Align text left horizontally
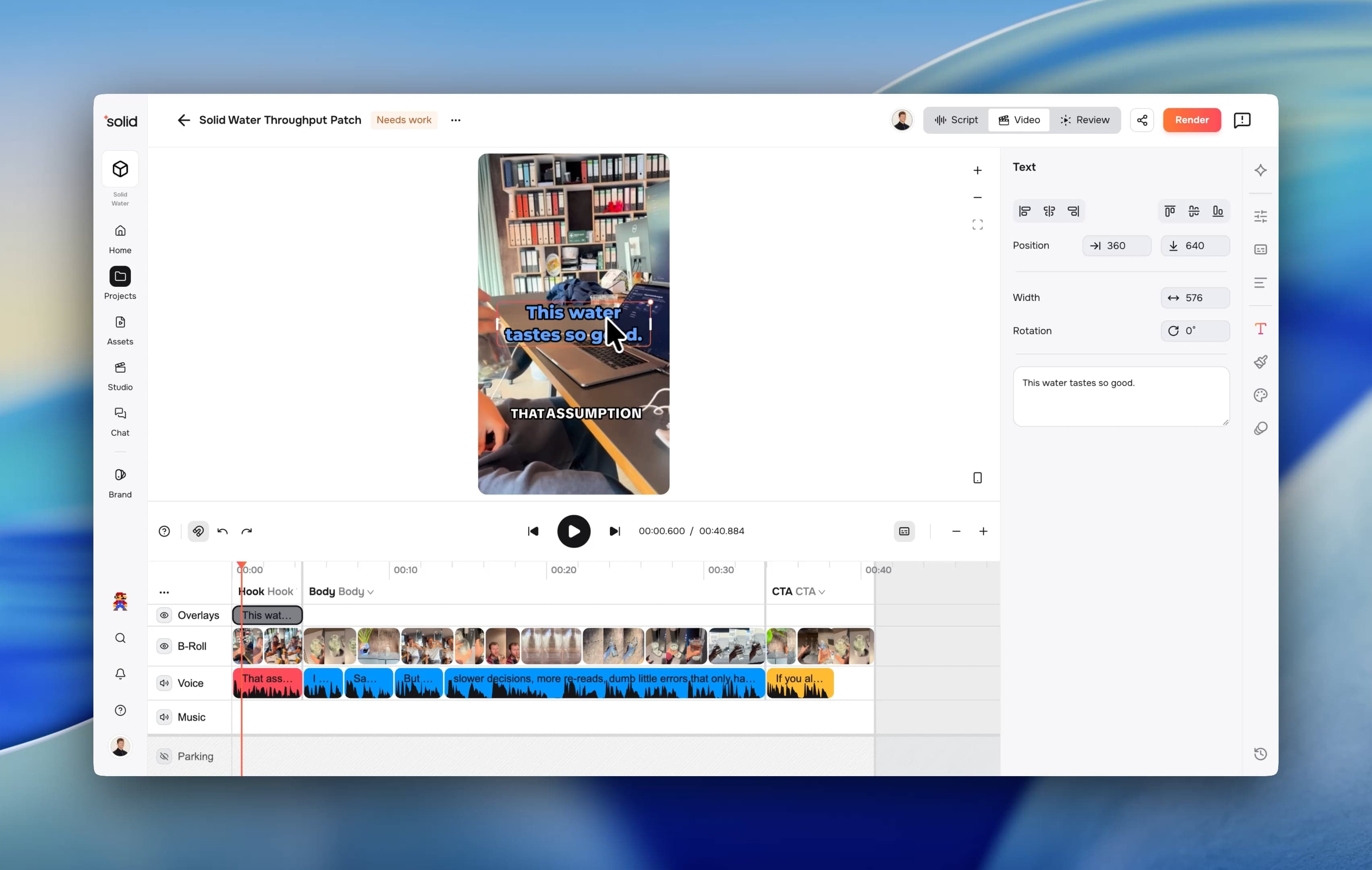Image resolution: width=1372 pixels, height=870 pixels. click(1025, 211)
